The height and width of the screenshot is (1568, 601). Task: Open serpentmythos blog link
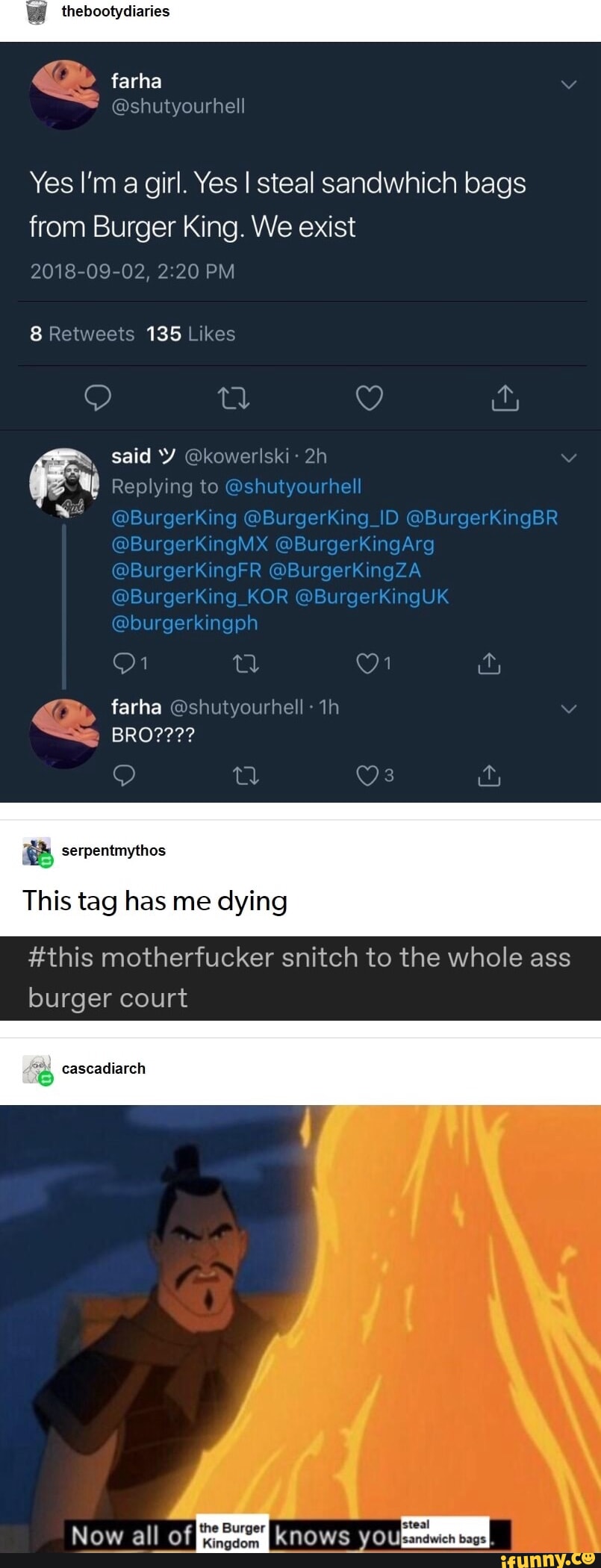click(x=113, y=850)
